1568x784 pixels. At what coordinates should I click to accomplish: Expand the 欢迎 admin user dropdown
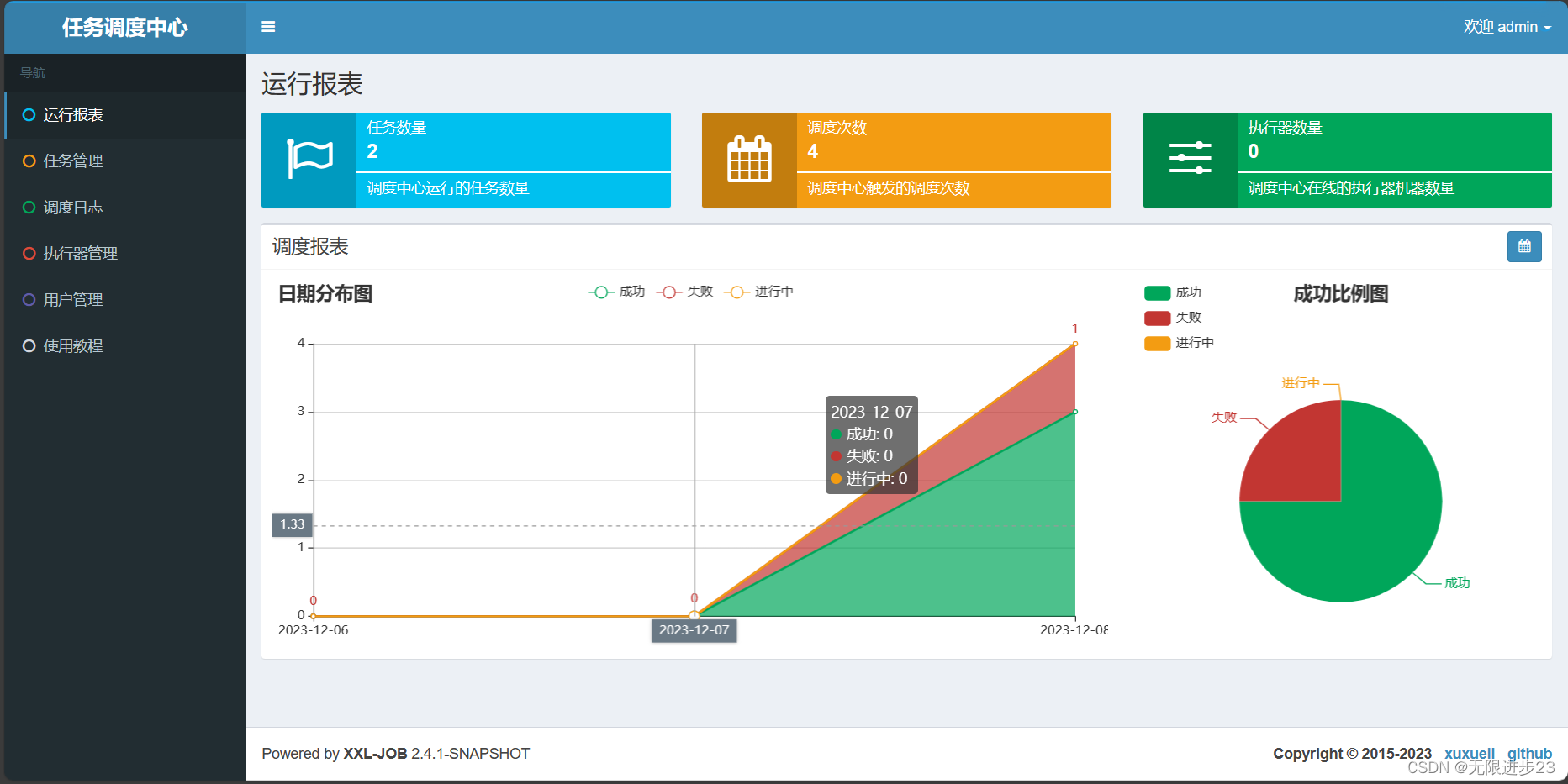tap(1507, 27)
